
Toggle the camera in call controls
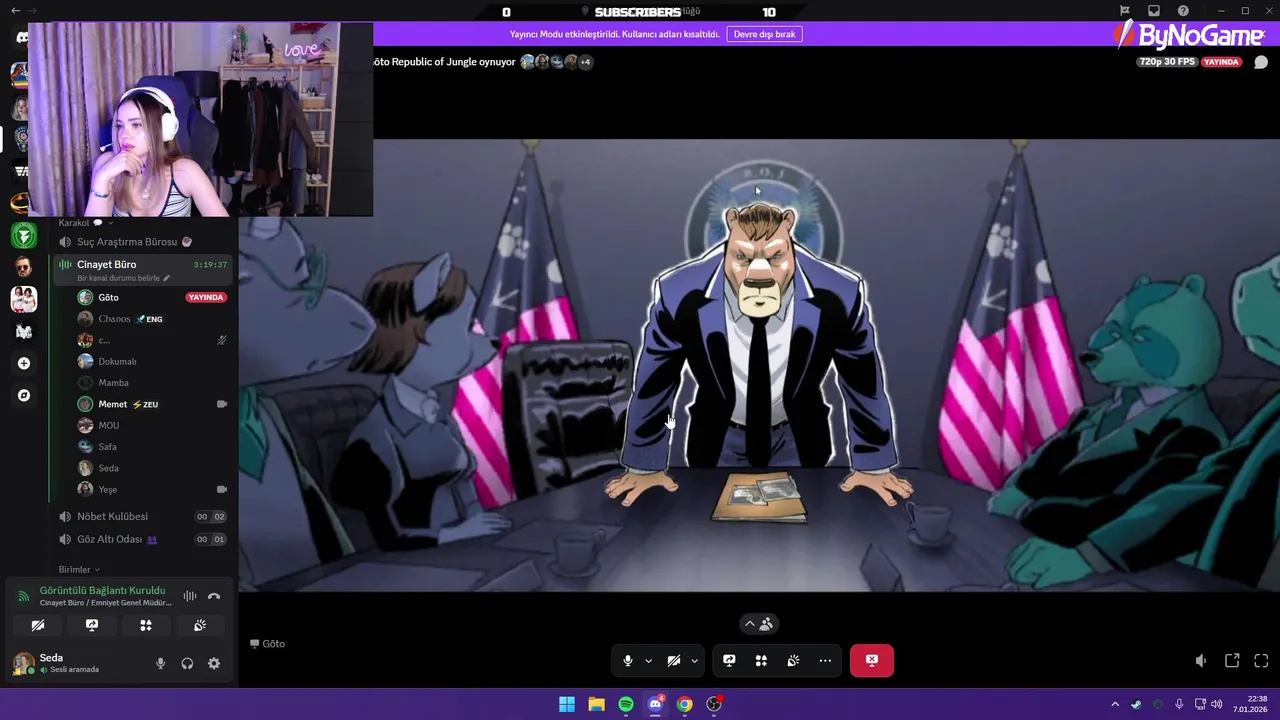pyautogui.click(x=674, y=661)
